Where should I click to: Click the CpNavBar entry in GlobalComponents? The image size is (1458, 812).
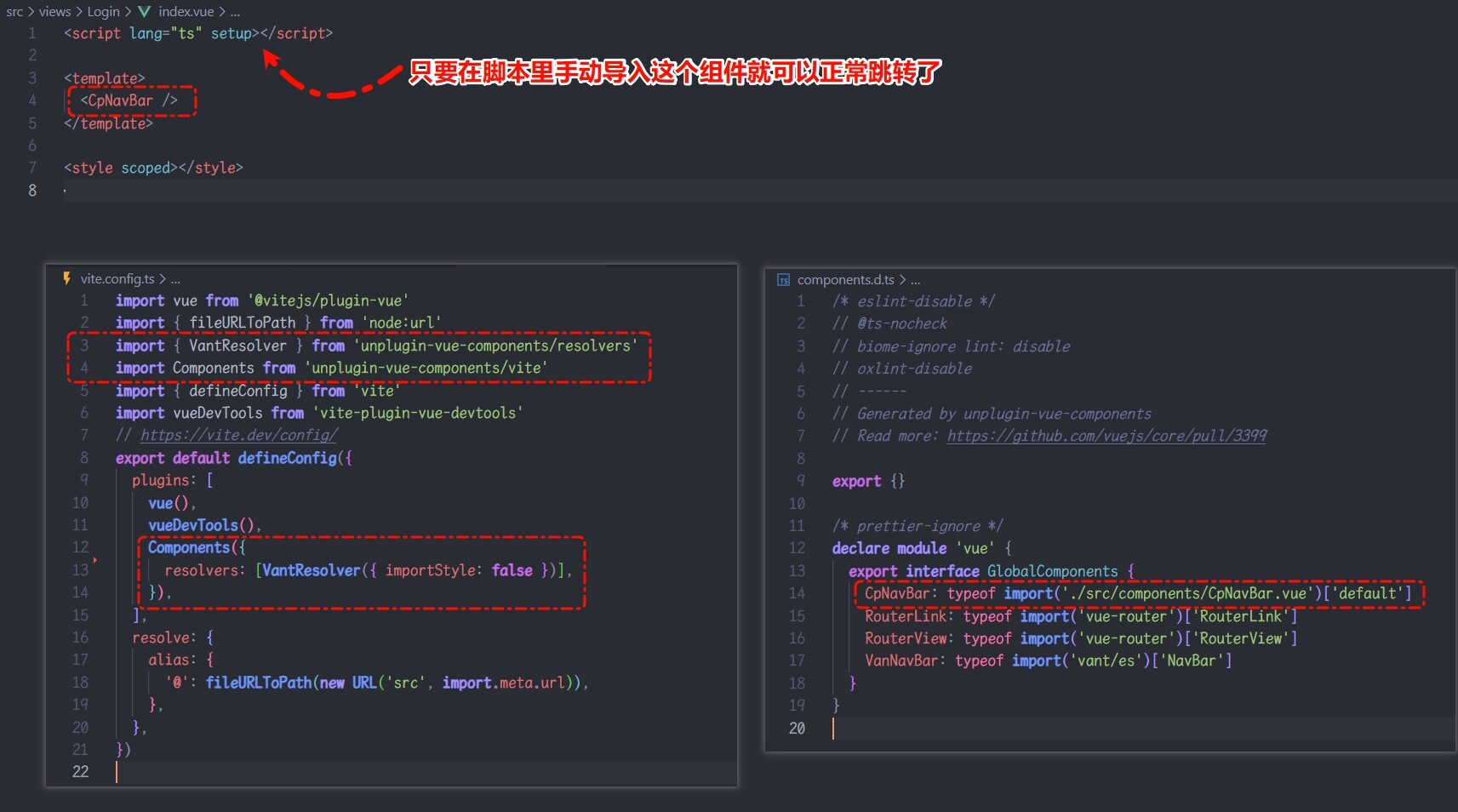897,593
